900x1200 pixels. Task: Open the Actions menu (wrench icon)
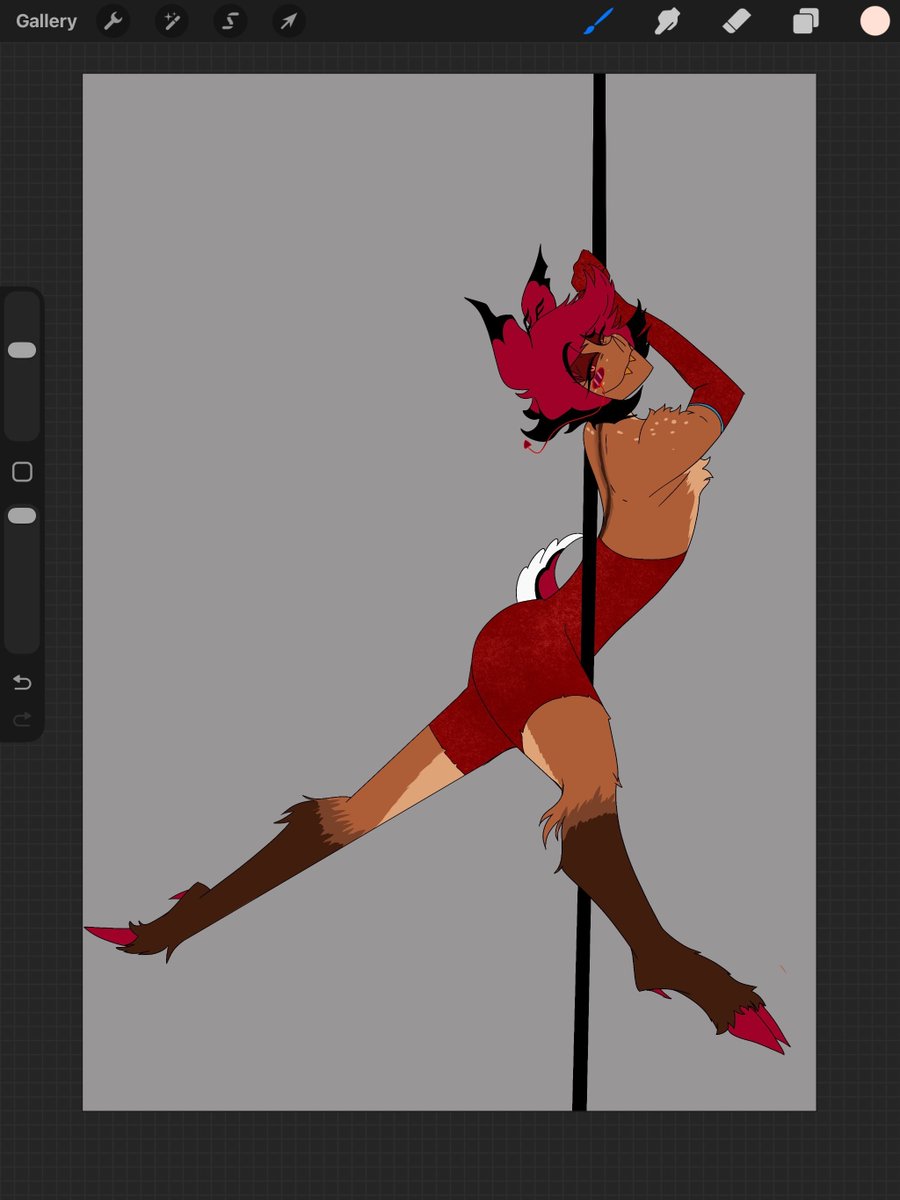pos(112,20)
